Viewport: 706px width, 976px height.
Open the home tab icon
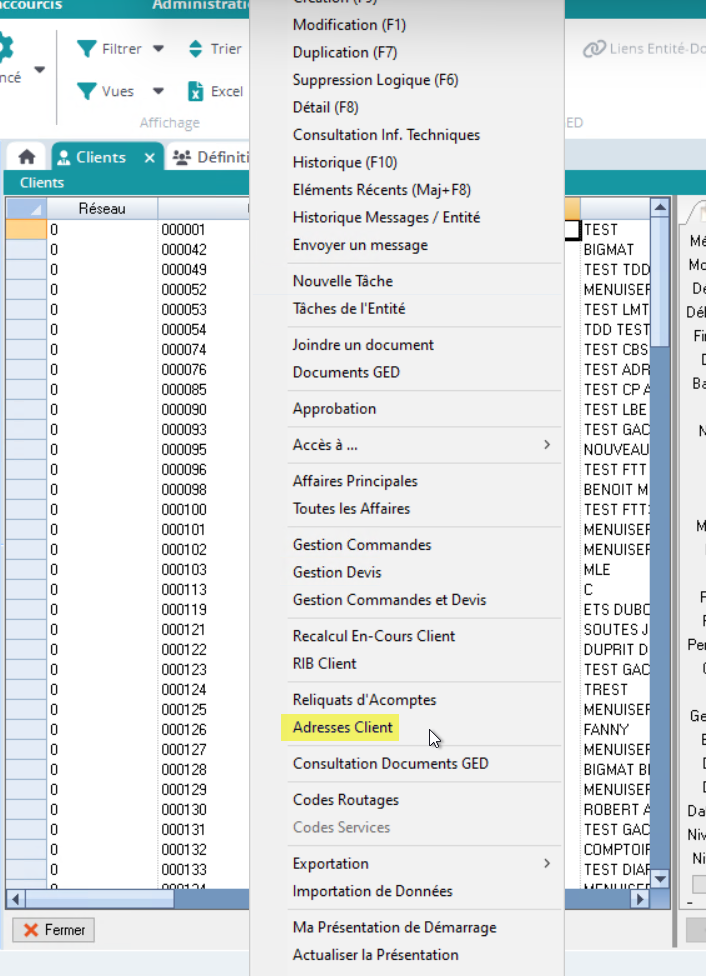point(27,157)
